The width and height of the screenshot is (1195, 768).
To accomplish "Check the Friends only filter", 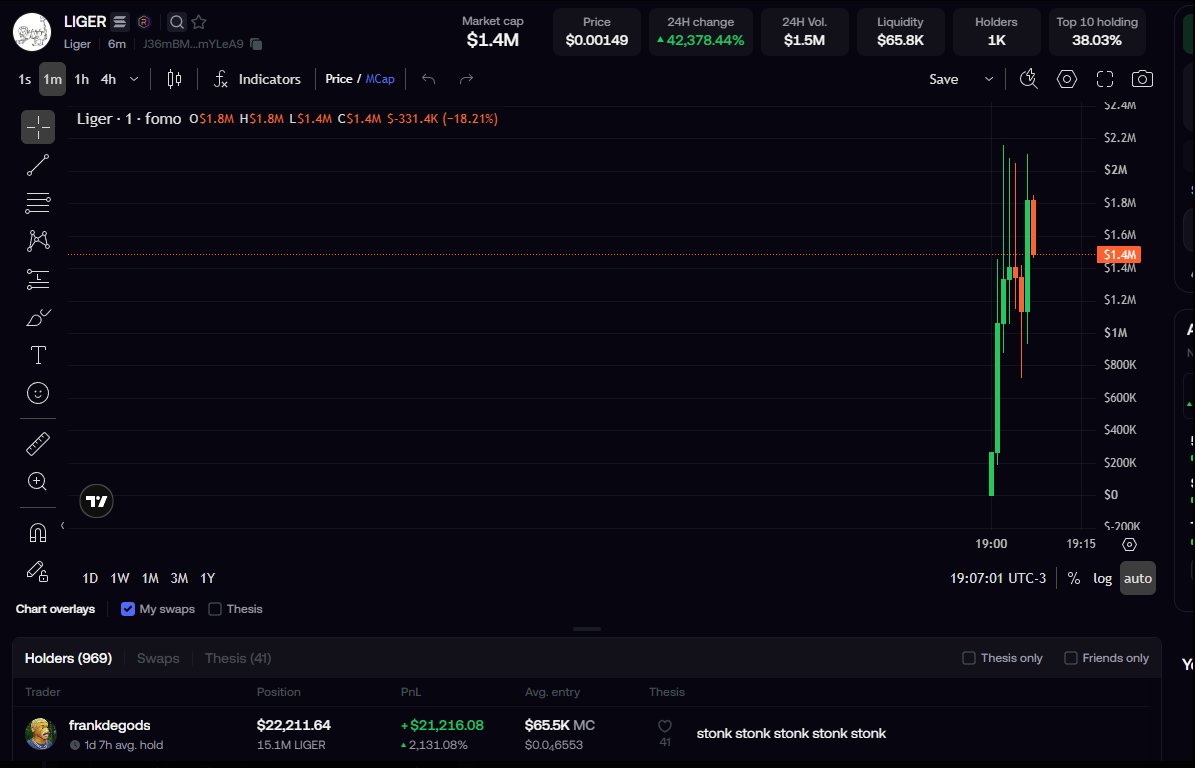I will [x=1071, y=658].
